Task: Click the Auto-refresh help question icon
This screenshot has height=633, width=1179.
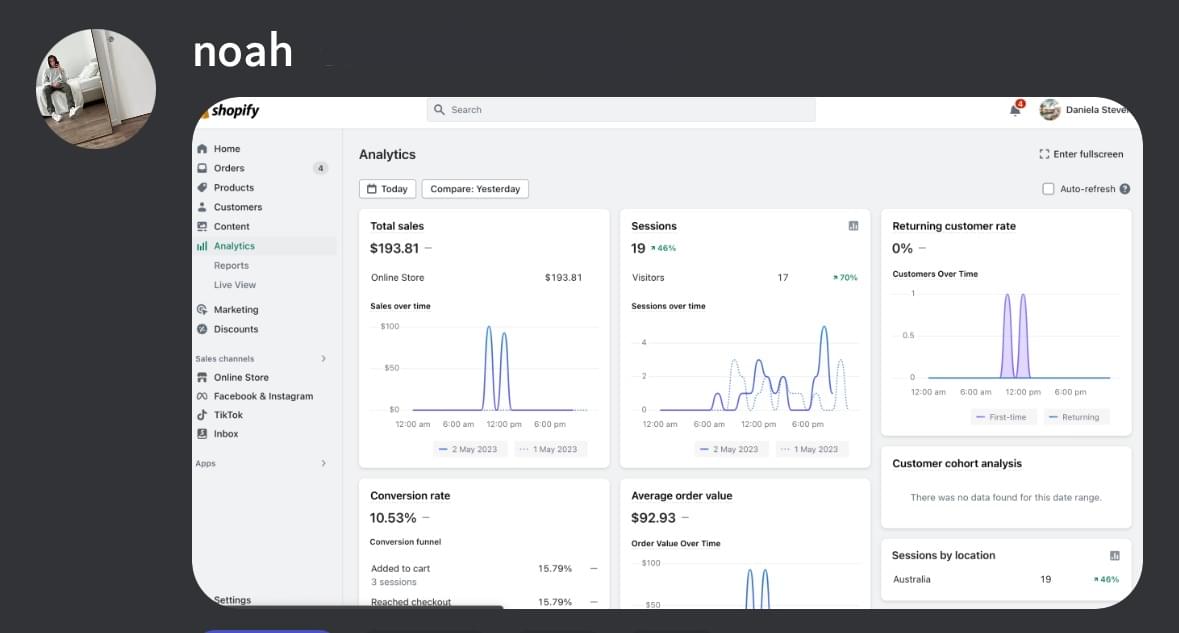Action: tap(1125, 189)
